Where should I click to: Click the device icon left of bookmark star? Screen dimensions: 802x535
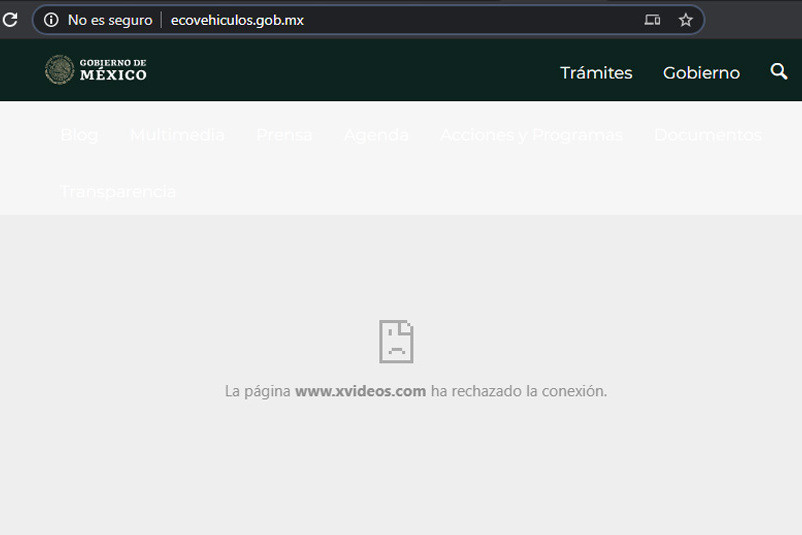[652, 20]
